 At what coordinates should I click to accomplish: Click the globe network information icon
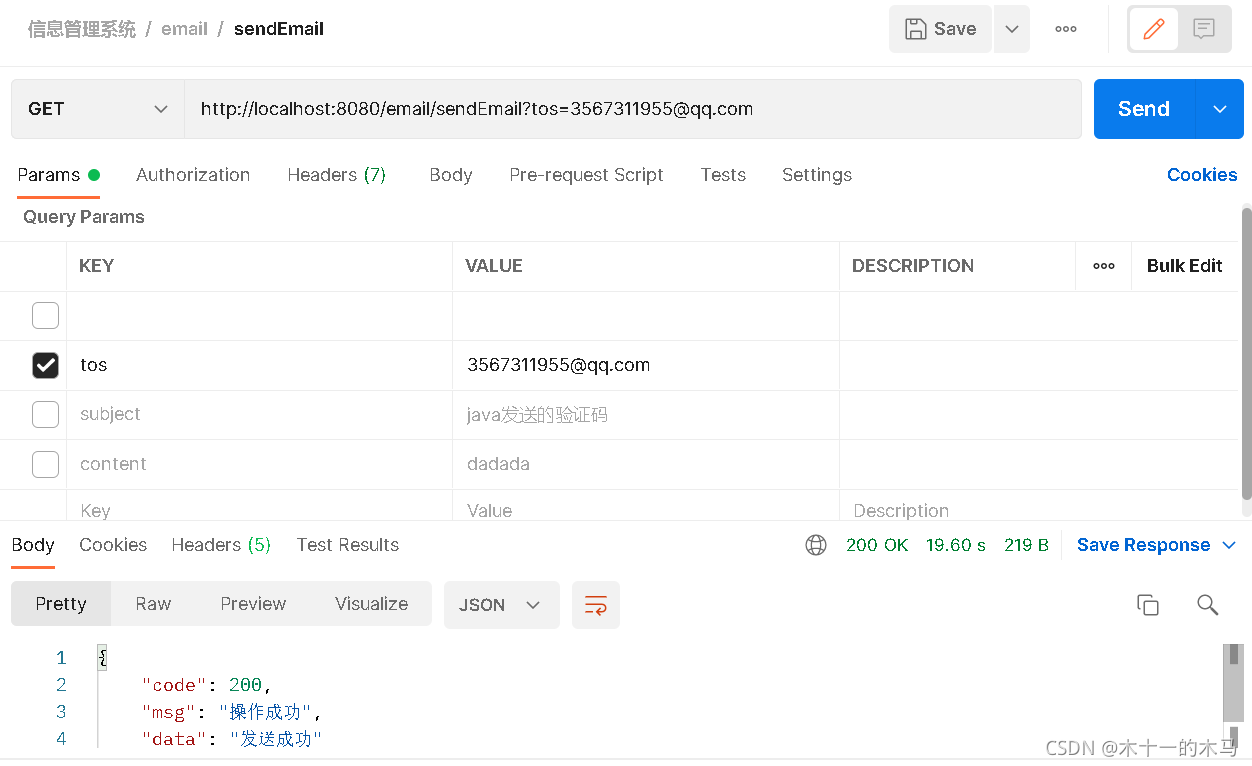pyautogui.click(x=816, y=545)
